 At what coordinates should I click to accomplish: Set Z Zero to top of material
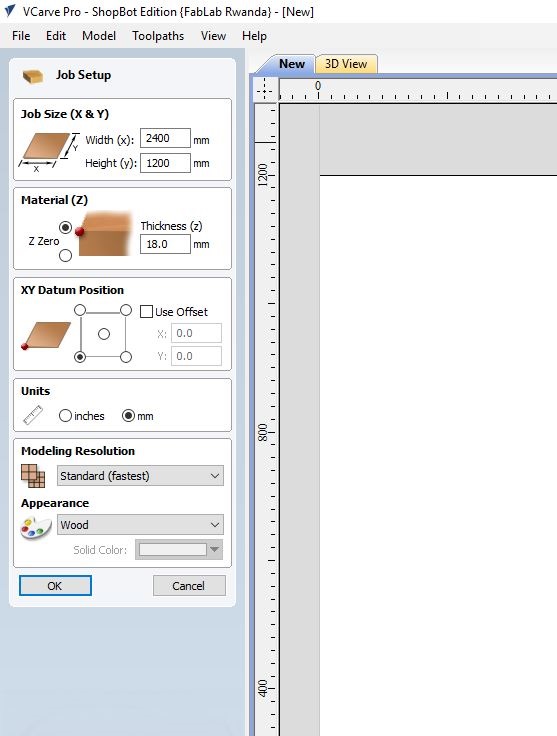click(65, 228)
